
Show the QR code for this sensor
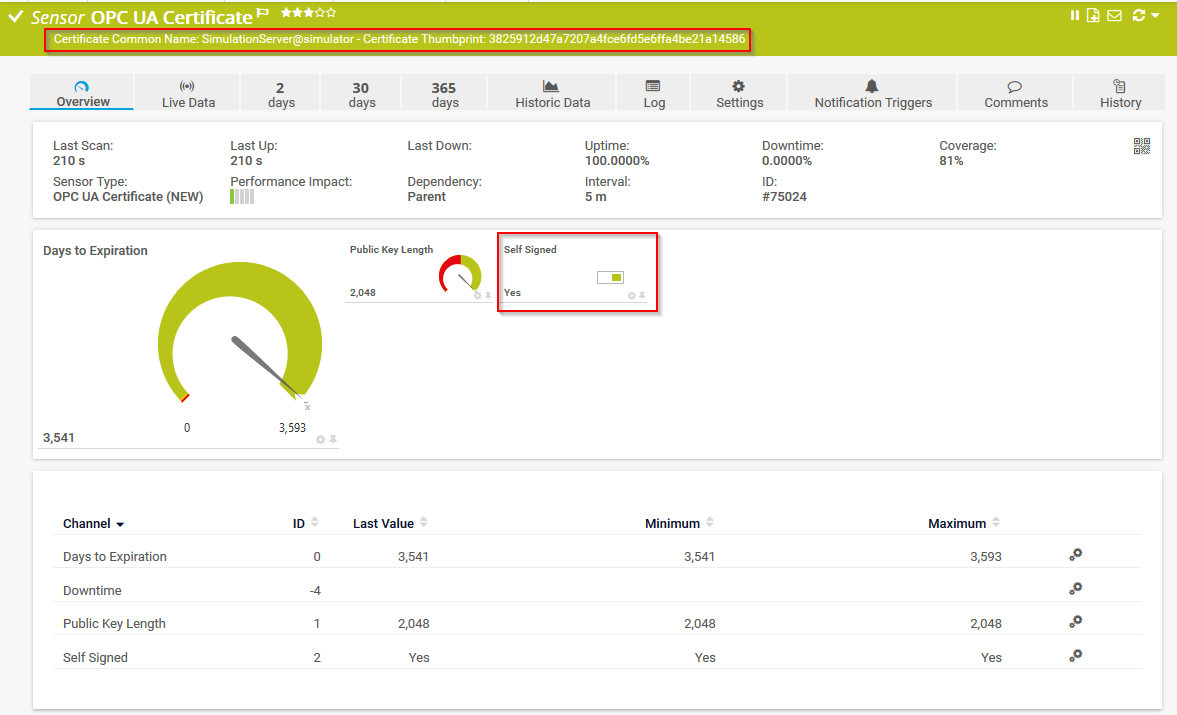pos(1141,145)
